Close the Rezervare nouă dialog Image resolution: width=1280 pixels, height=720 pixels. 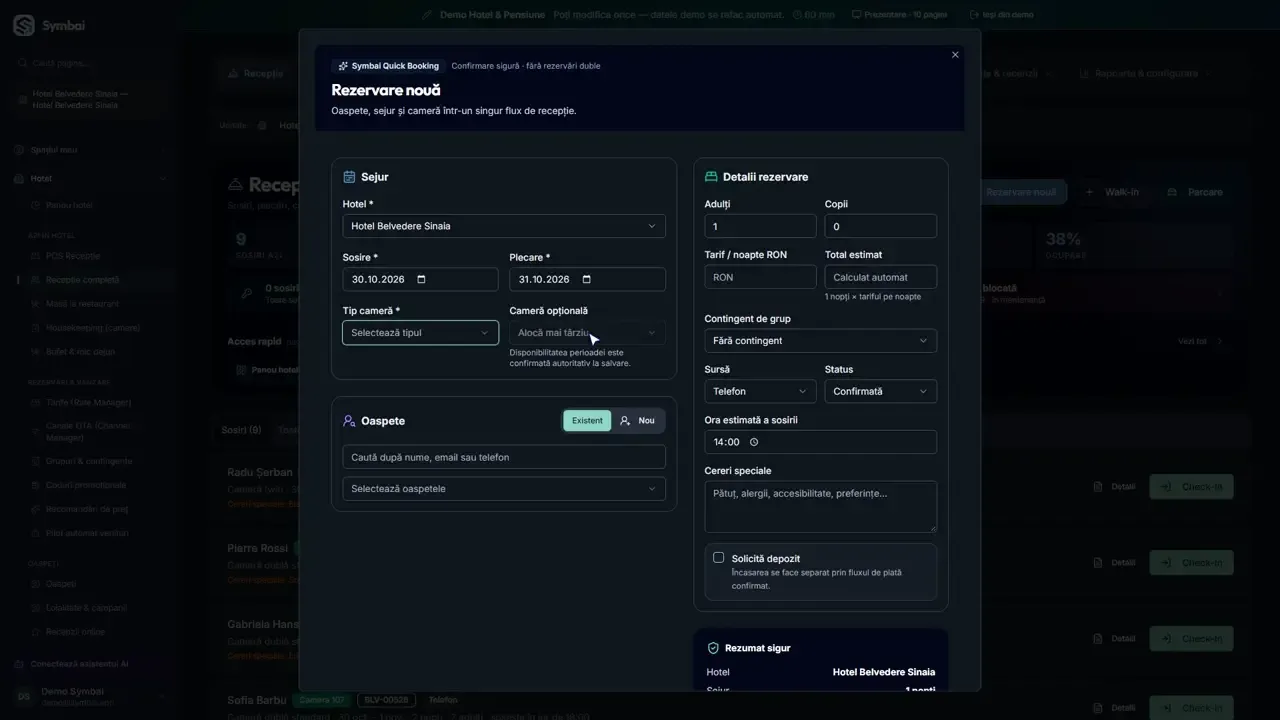coord(955,55)
